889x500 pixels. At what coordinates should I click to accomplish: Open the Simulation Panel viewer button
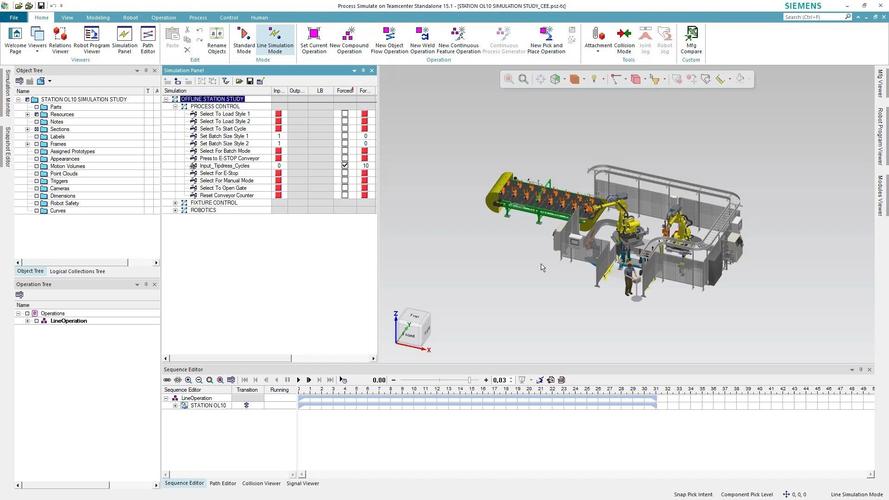tap(124, 40)
